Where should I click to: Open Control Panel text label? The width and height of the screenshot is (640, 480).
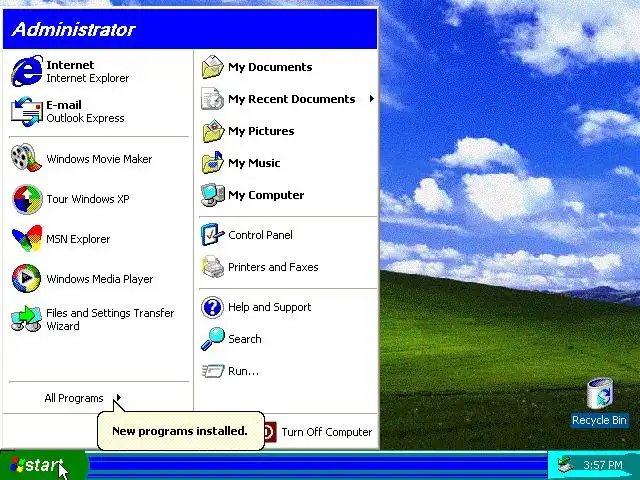point(260,235)
